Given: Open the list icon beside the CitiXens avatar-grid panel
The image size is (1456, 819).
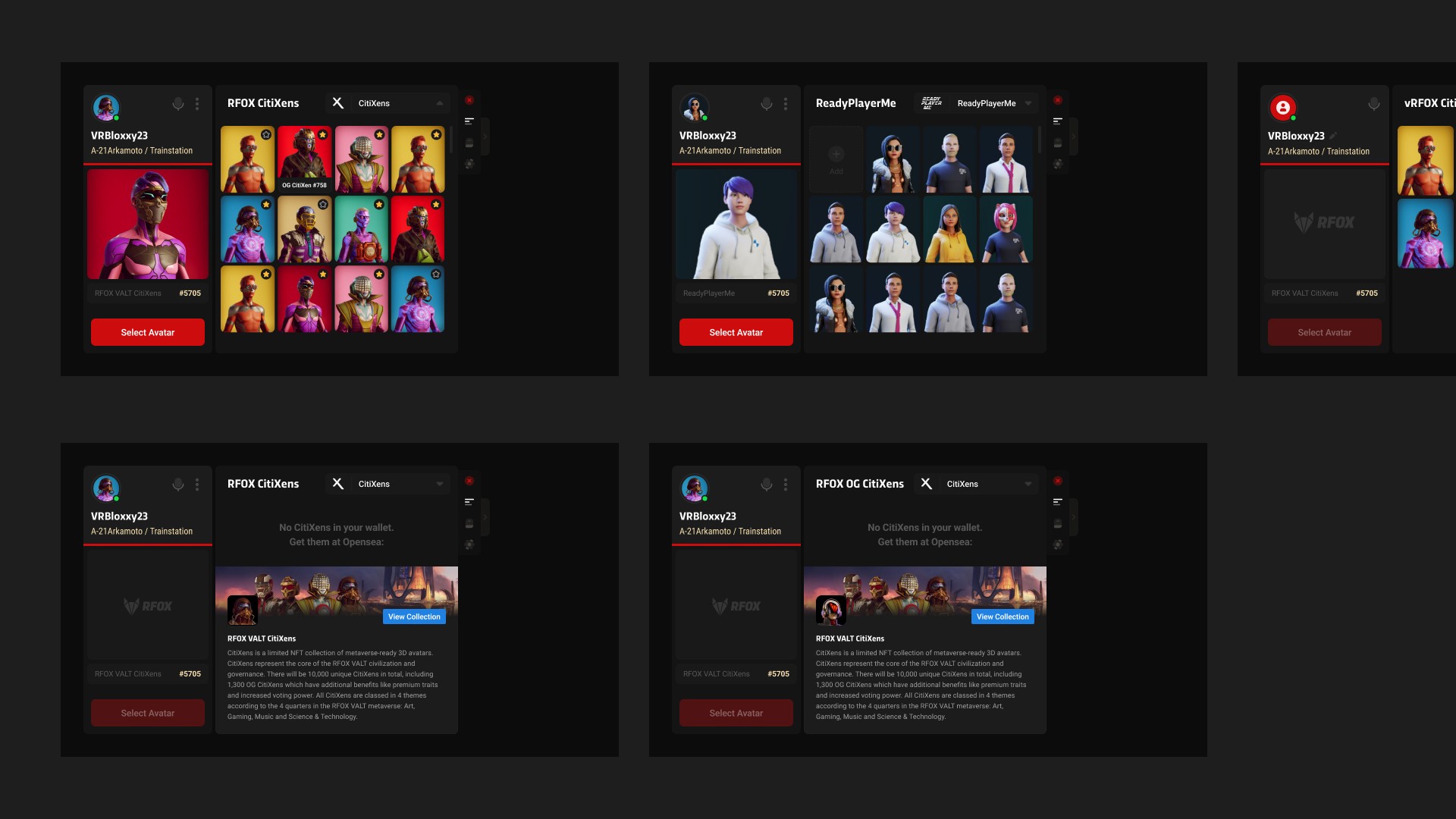Looking at the screenshot, I should click(x=469, y=121).
